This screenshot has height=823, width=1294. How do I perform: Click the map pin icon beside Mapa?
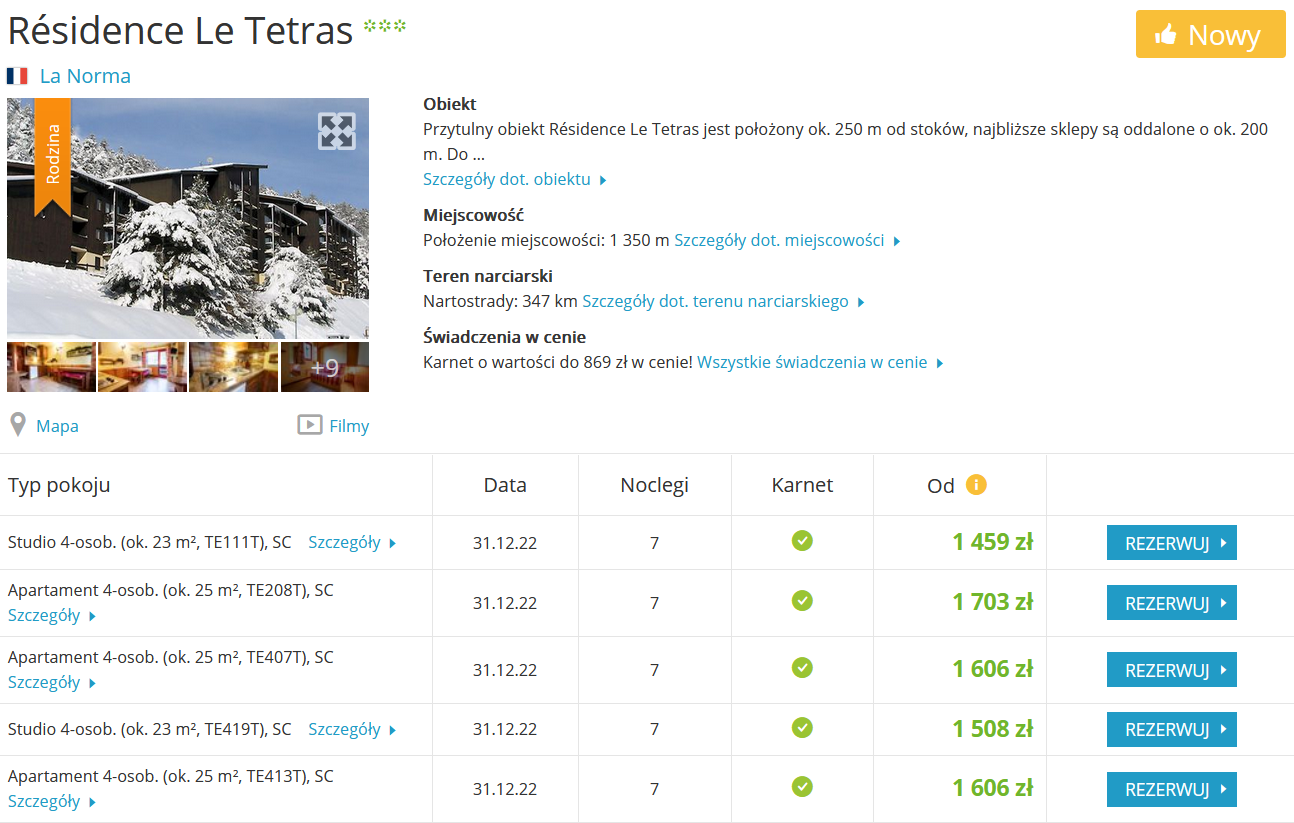(x=17, y=425)
